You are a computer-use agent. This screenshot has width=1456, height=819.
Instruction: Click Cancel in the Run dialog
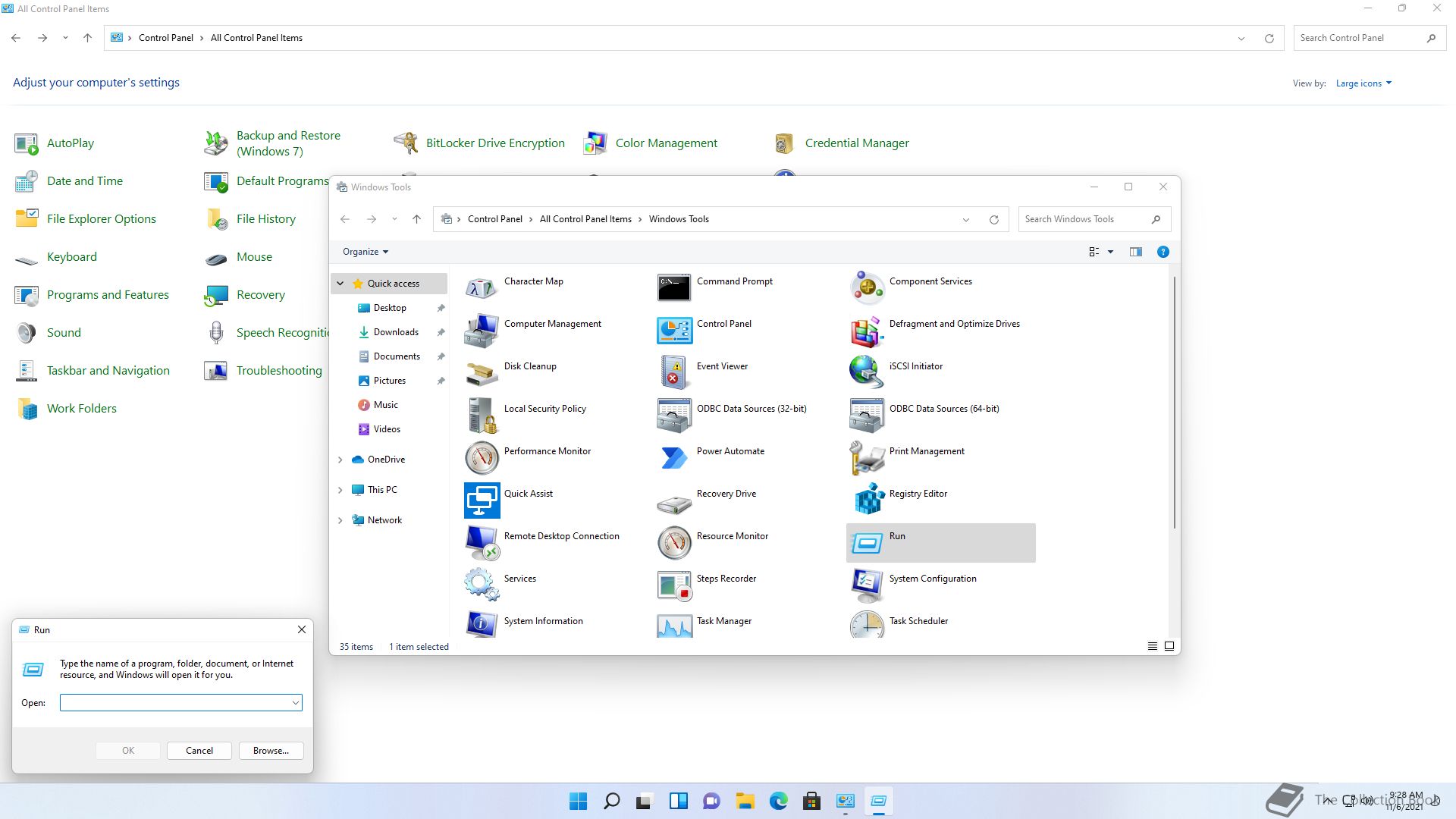tap(199, 751)
